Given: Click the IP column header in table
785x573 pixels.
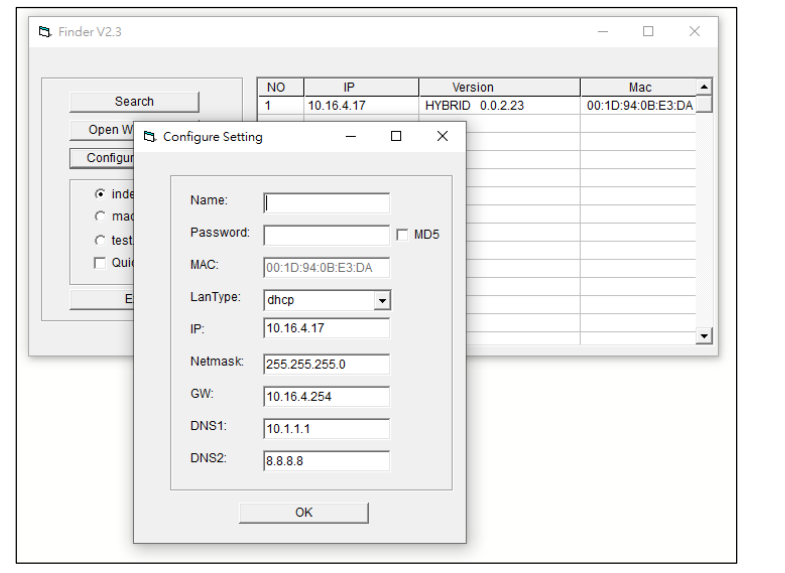Looking at the screenshot, I should pos(361,88).
